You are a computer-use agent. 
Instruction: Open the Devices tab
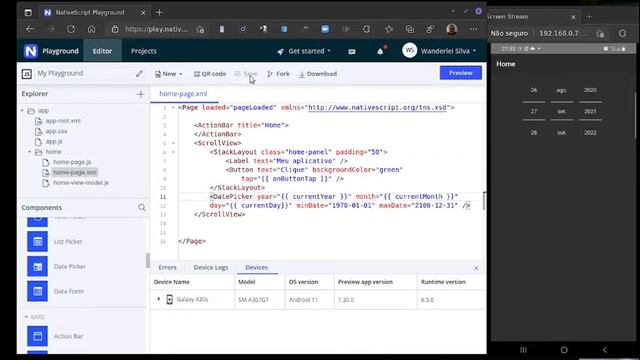(256, 267)
